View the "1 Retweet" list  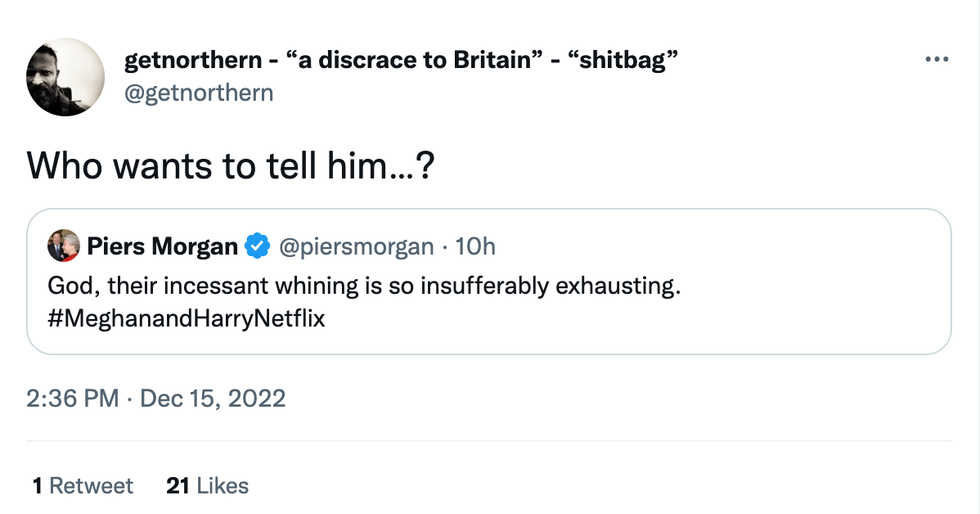(82, 486)
